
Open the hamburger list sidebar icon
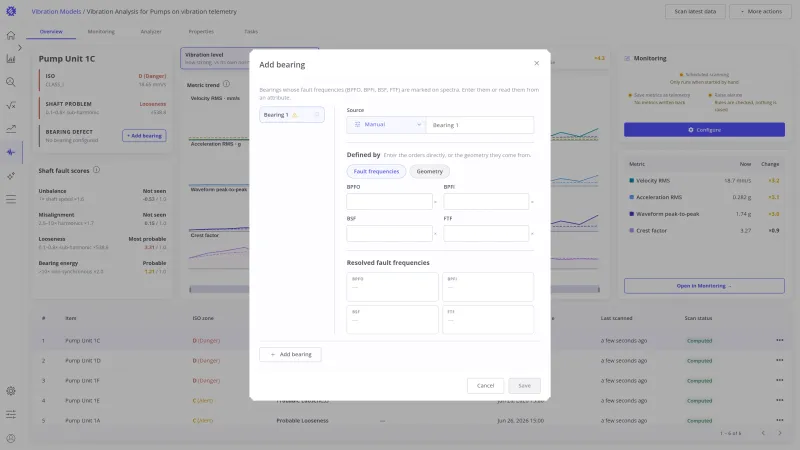pyautogui.click(x=11, y=199)
